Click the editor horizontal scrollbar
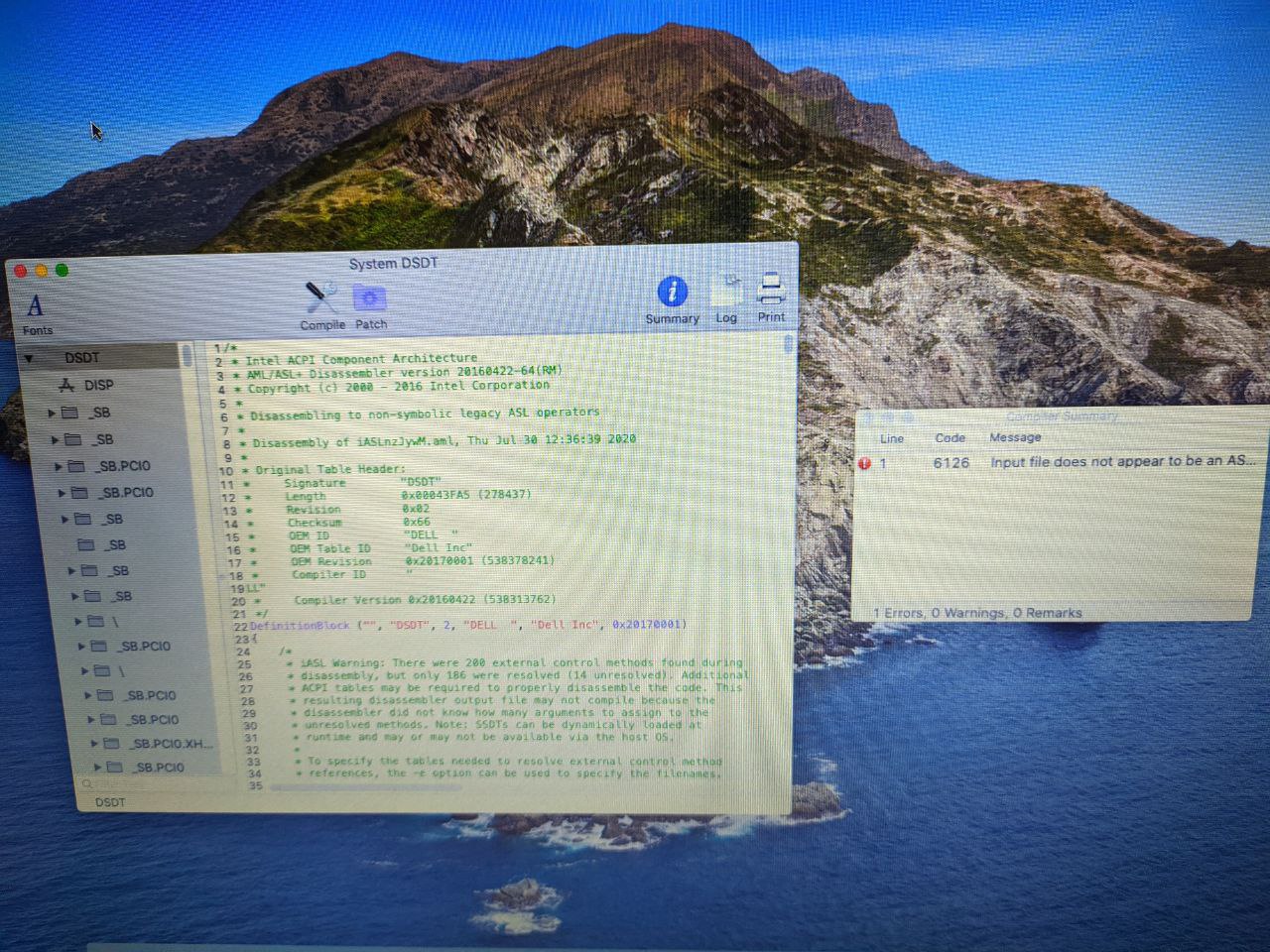1270x952 pixels. 367,788
